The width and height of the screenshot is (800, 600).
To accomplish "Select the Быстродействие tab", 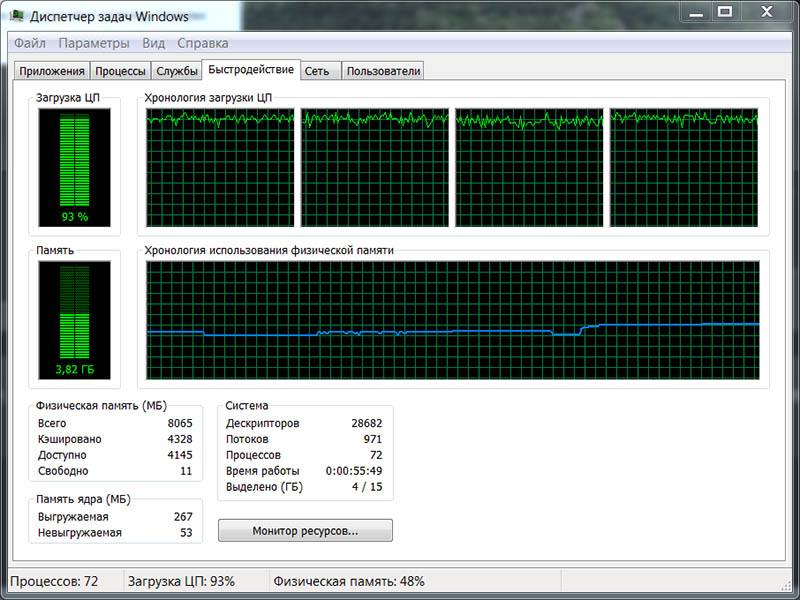I will [250, 70].
